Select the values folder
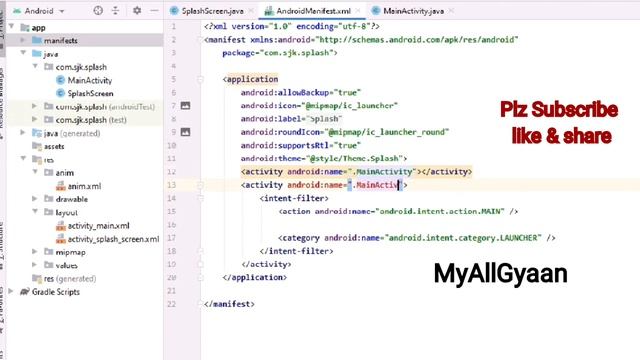 (66, 266)
